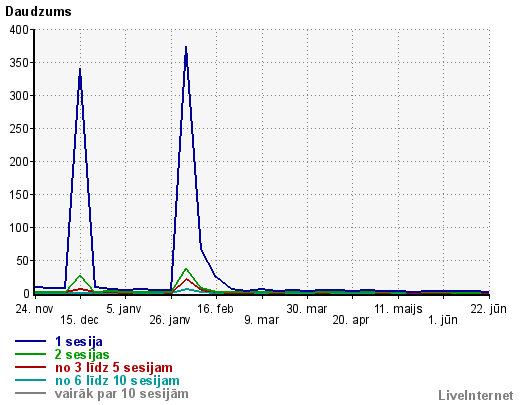Click the 'Daudzums' chart title

[x=38, y=12]
